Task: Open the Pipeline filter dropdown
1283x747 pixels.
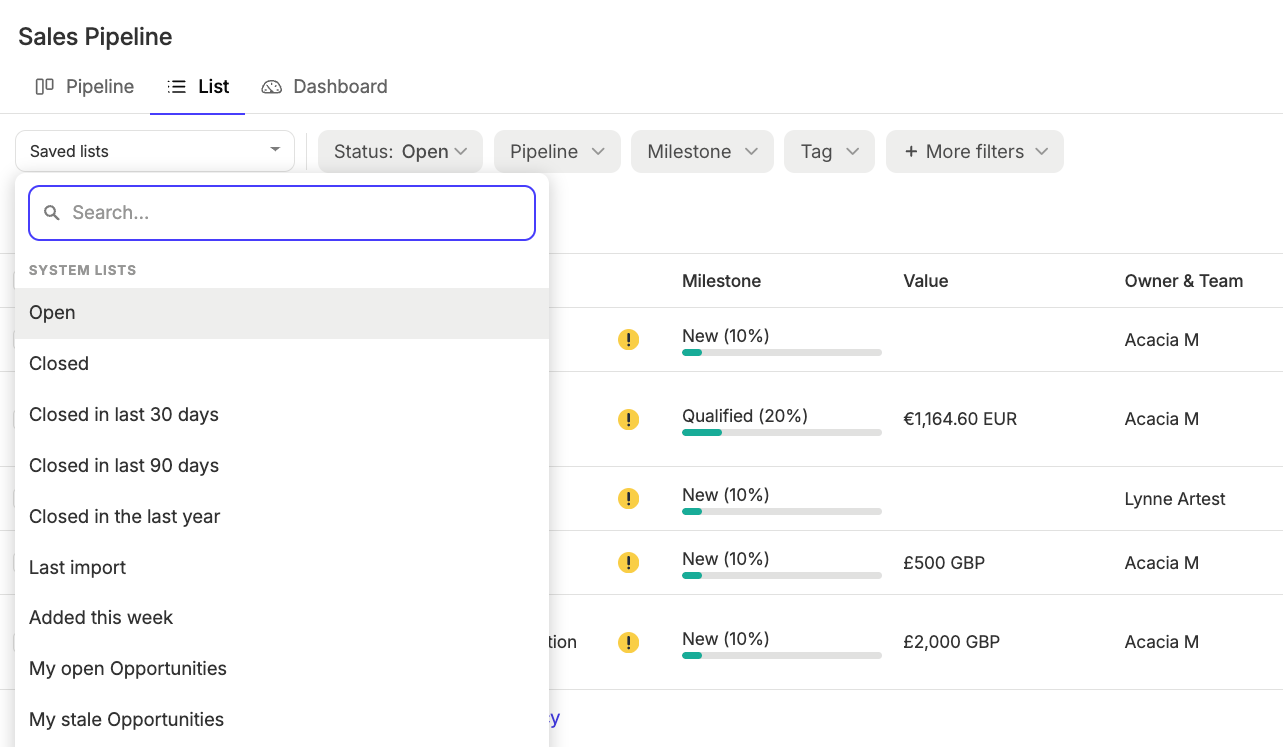Action: (x=557, y=151)
